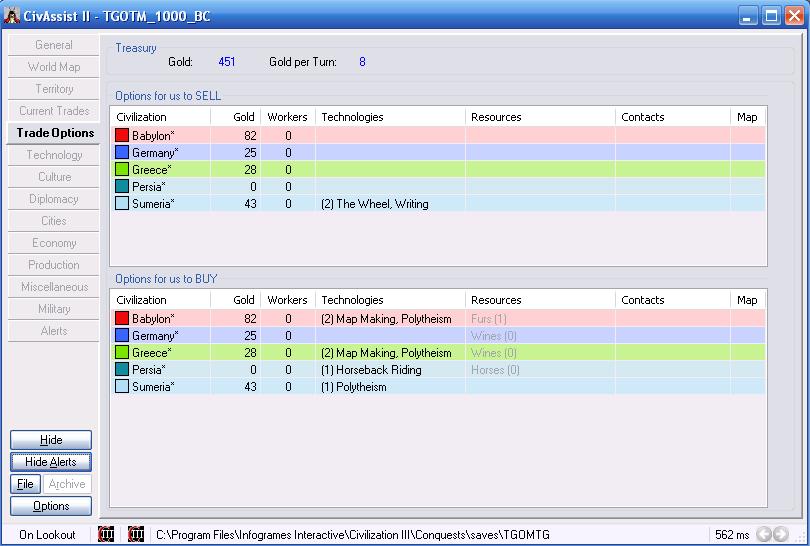The image size is (810, 546).
Task: Click Map column header in SELL list
Action: [x=747, y=117]
